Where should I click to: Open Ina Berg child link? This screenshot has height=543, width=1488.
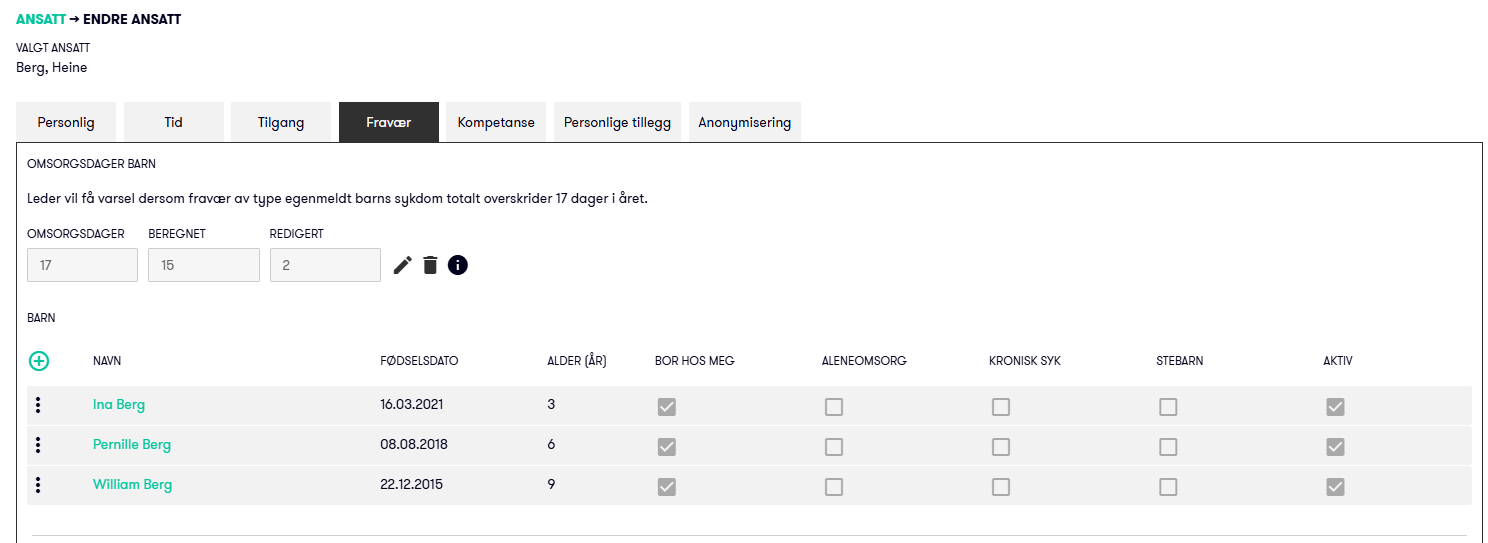coord(119,405)
